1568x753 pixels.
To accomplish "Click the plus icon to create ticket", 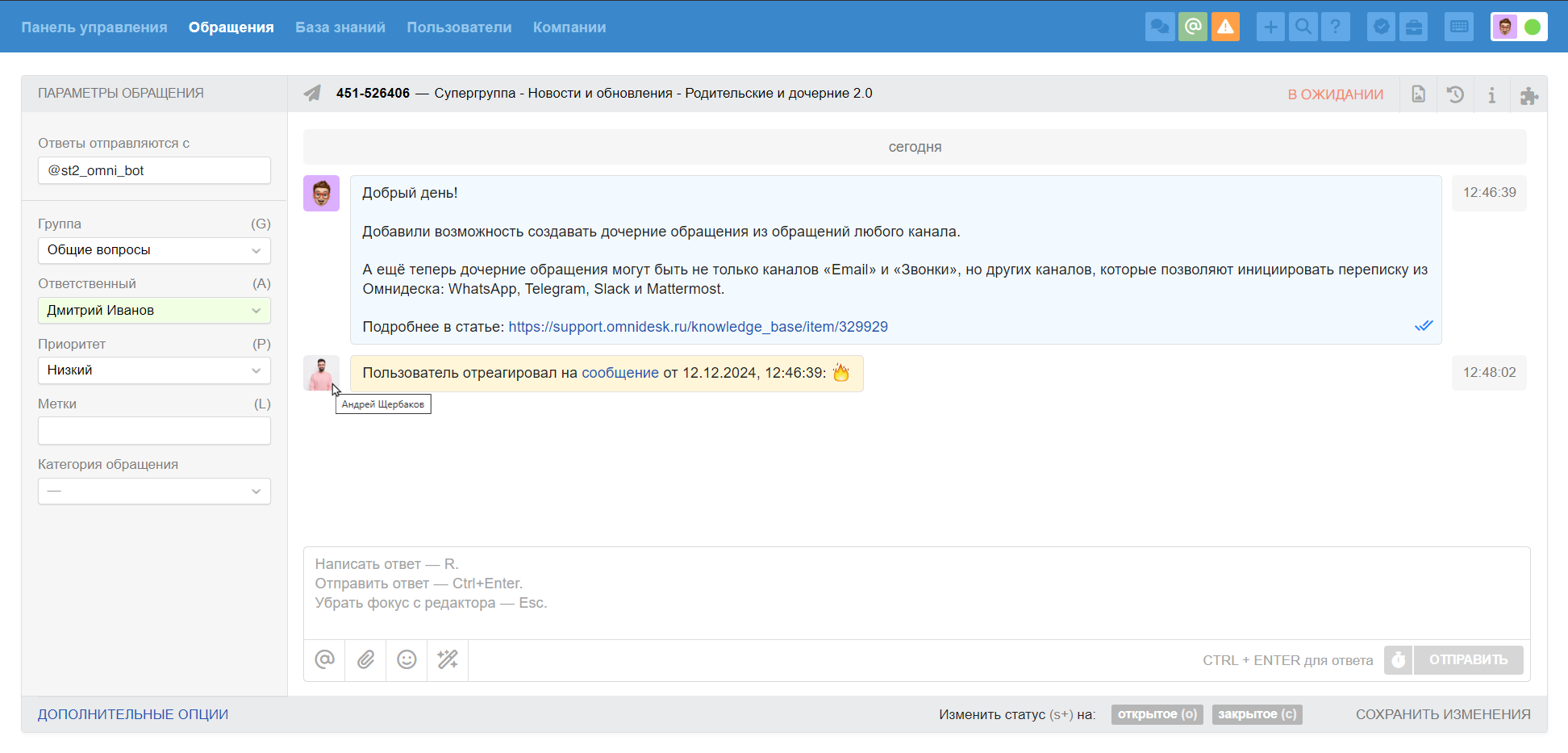I will click(x=1270, y=27).
